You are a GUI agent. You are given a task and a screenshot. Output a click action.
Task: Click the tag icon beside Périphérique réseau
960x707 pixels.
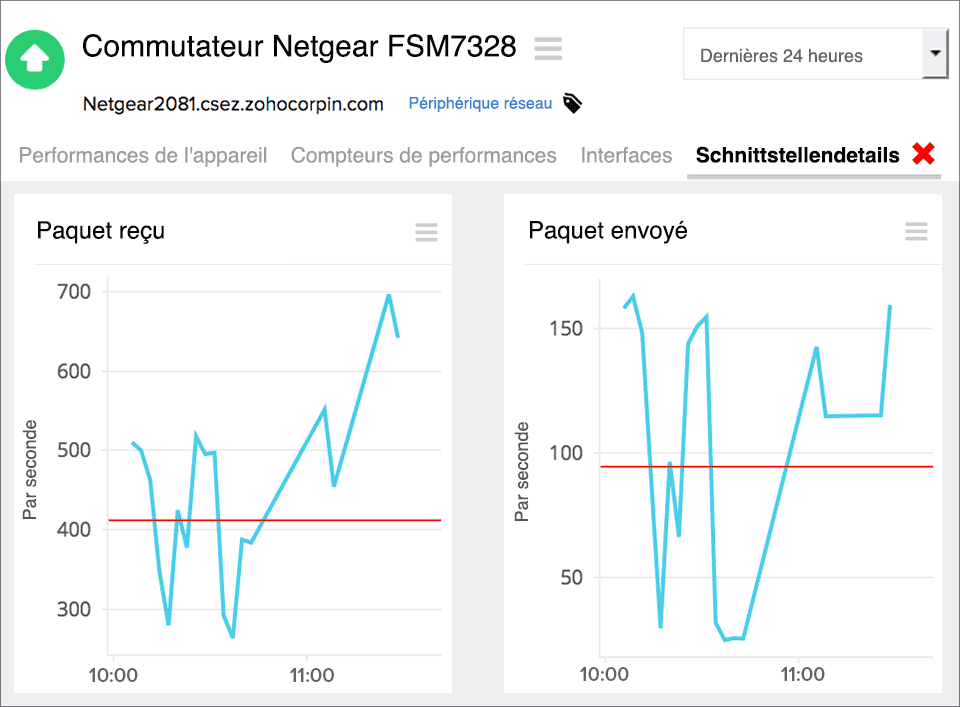pos(571,103)
